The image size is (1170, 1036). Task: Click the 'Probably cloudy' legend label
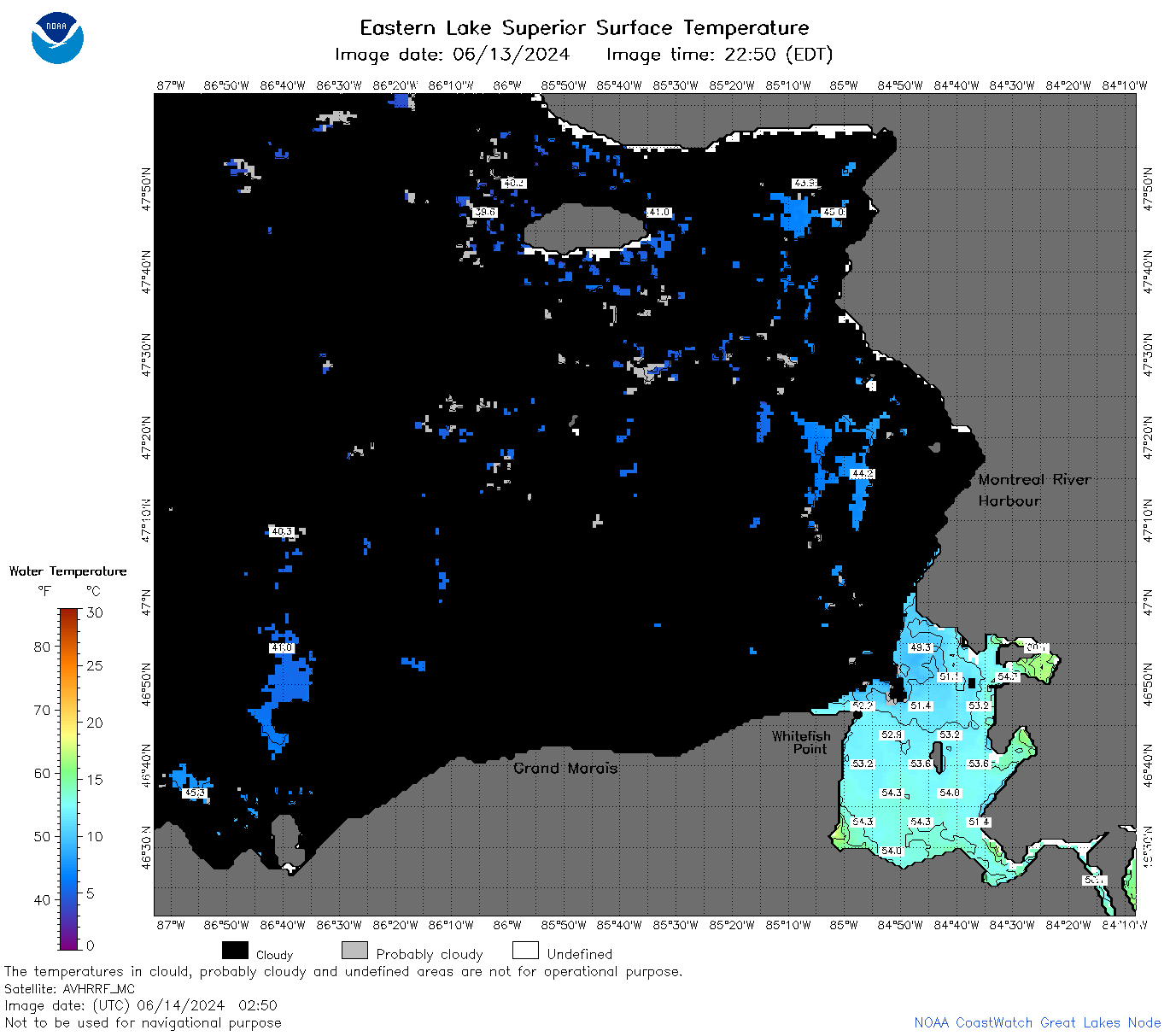point(430,955)
